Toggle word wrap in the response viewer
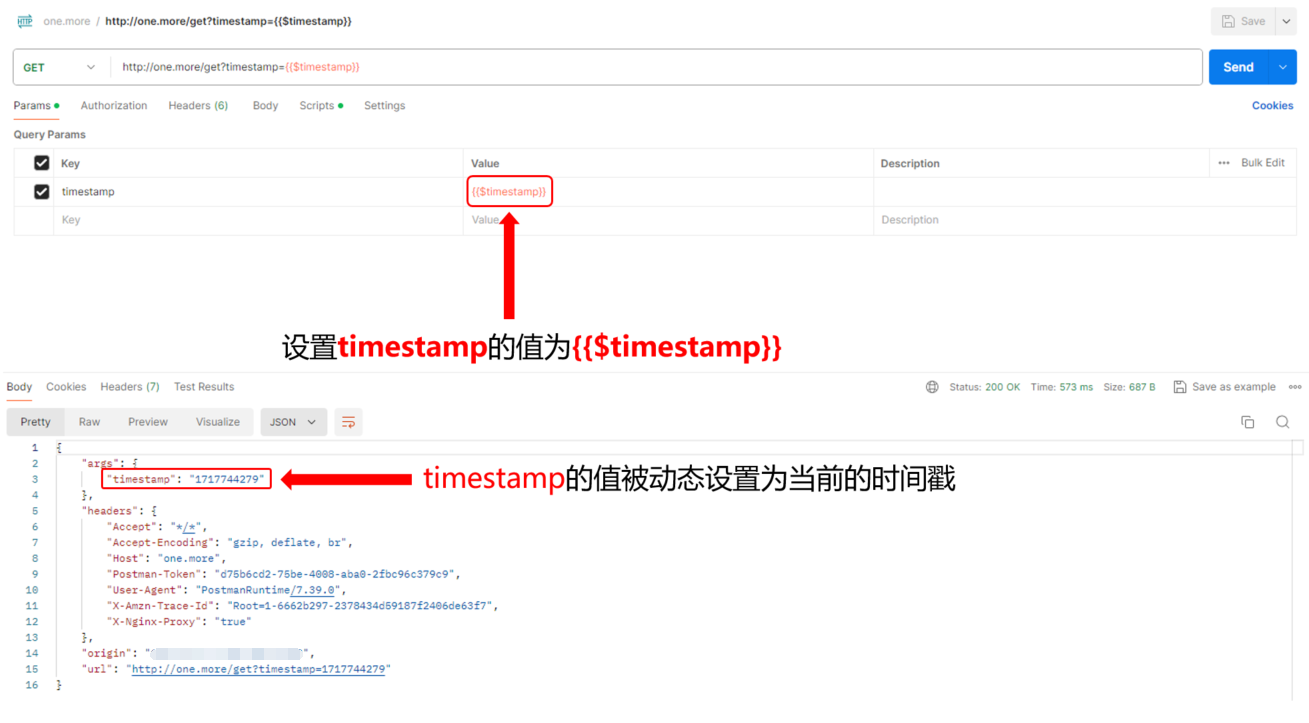 tap(348, 421)
